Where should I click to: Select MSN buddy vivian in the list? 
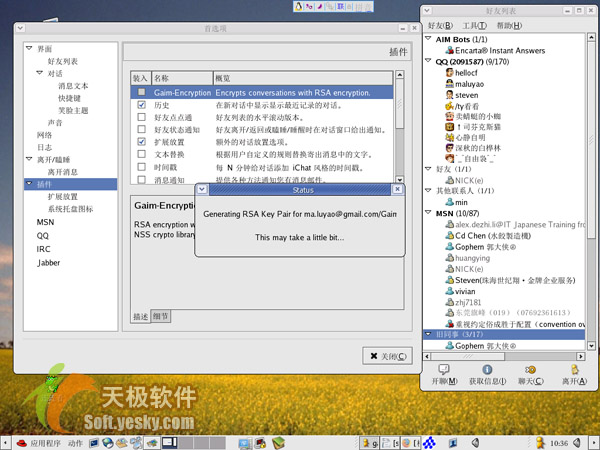click(466, 289)
